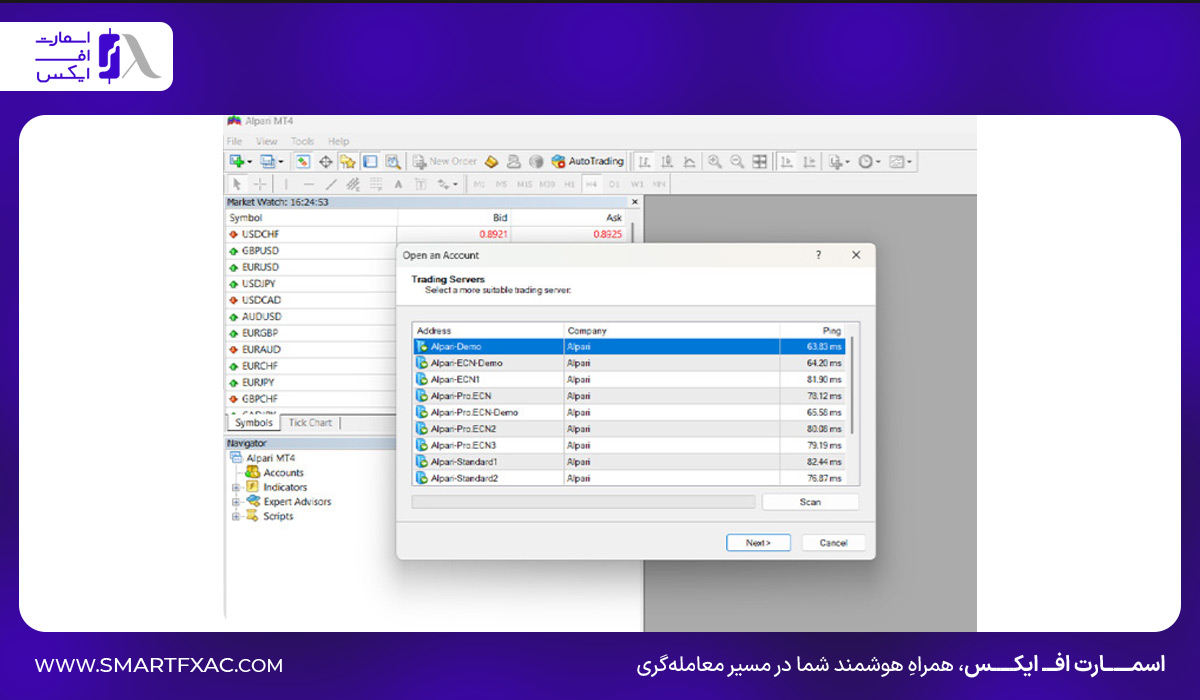This screenshot has width=1200, height=700.
Task: Select the Candlesticks chart icon
Action: 668,161
